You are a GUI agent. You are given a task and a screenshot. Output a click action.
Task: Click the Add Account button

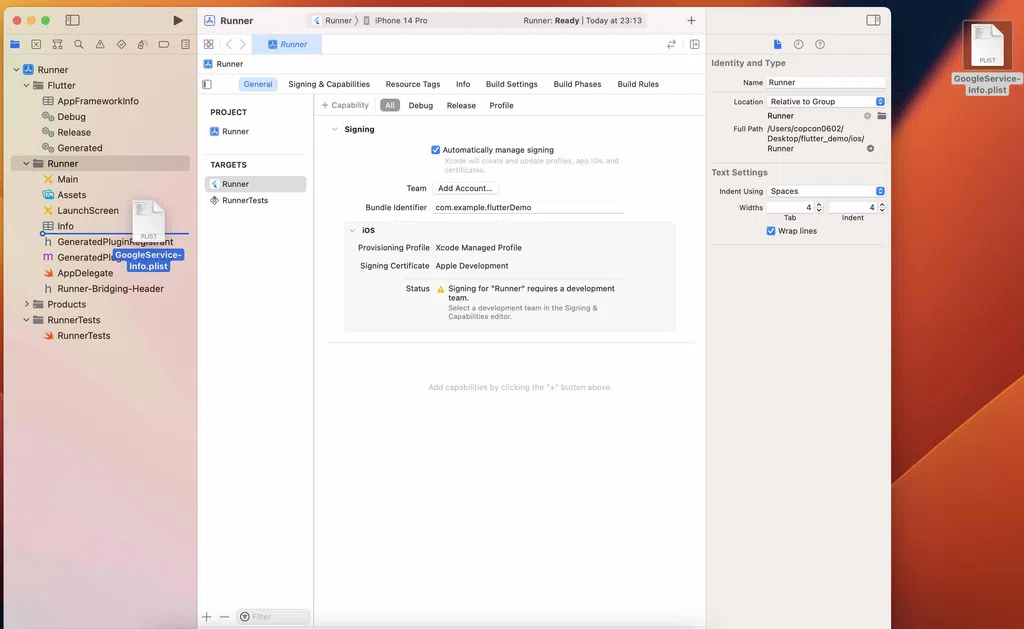tap(465, 188)
